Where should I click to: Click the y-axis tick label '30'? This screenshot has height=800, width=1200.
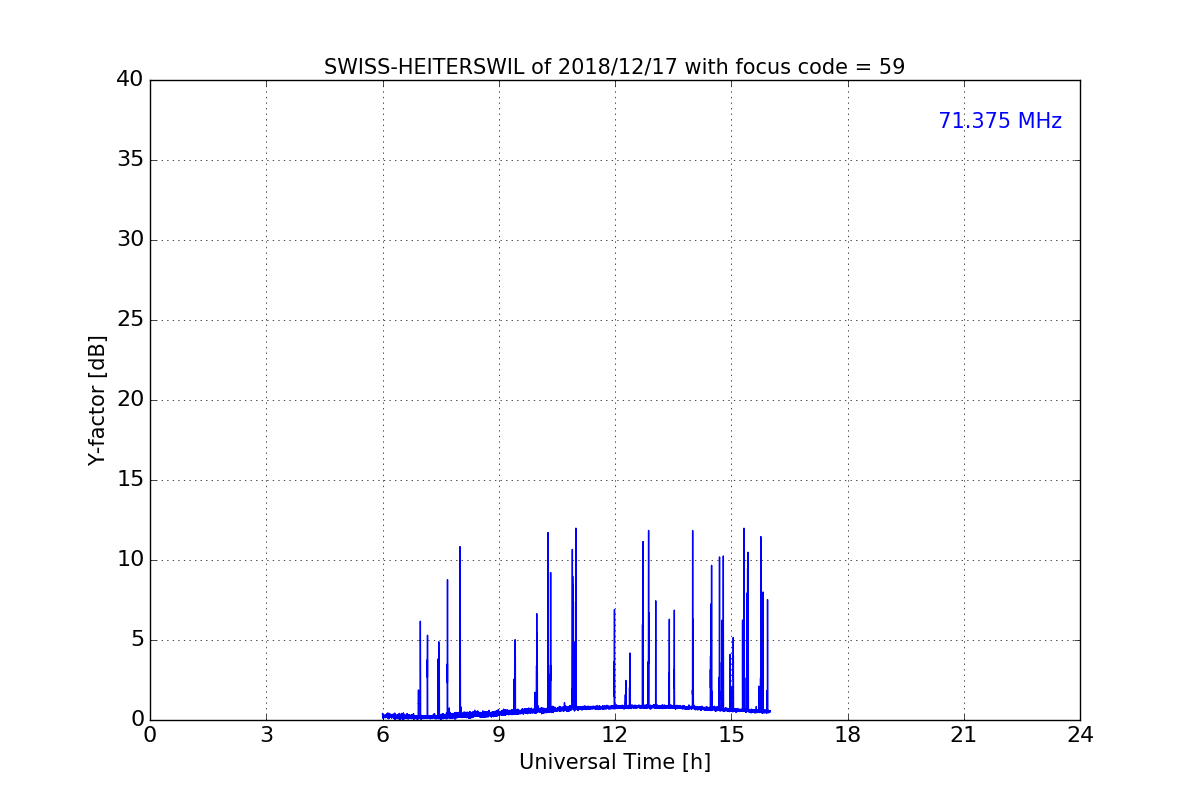pos(130,240)
